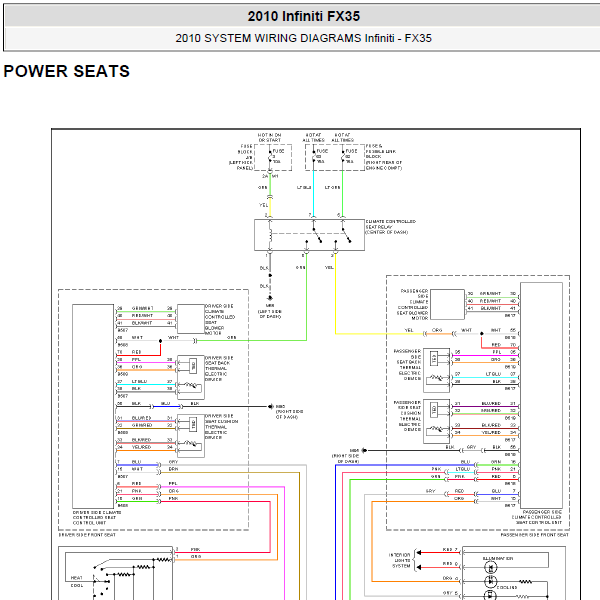Click the 'HEAT' switch label
The height and width of the screenshot is (600, 600).
(77, 578)
